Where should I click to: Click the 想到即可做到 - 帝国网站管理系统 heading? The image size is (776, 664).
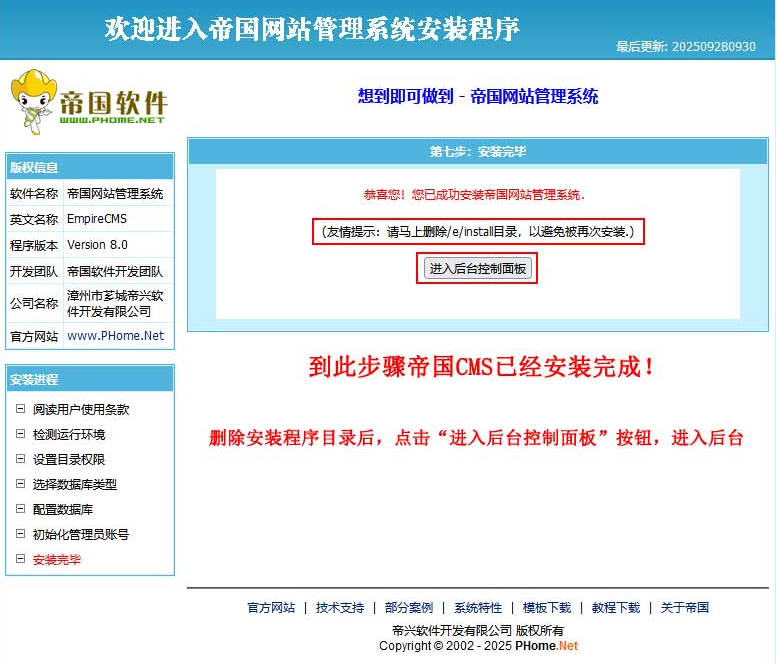[478, 96]
